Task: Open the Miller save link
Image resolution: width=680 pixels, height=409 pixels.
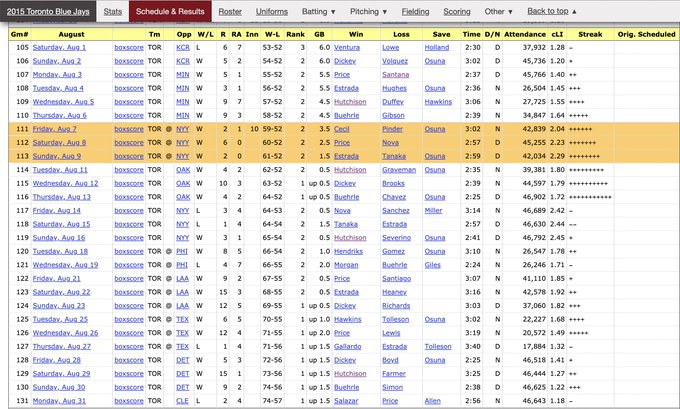Action: 433,210
